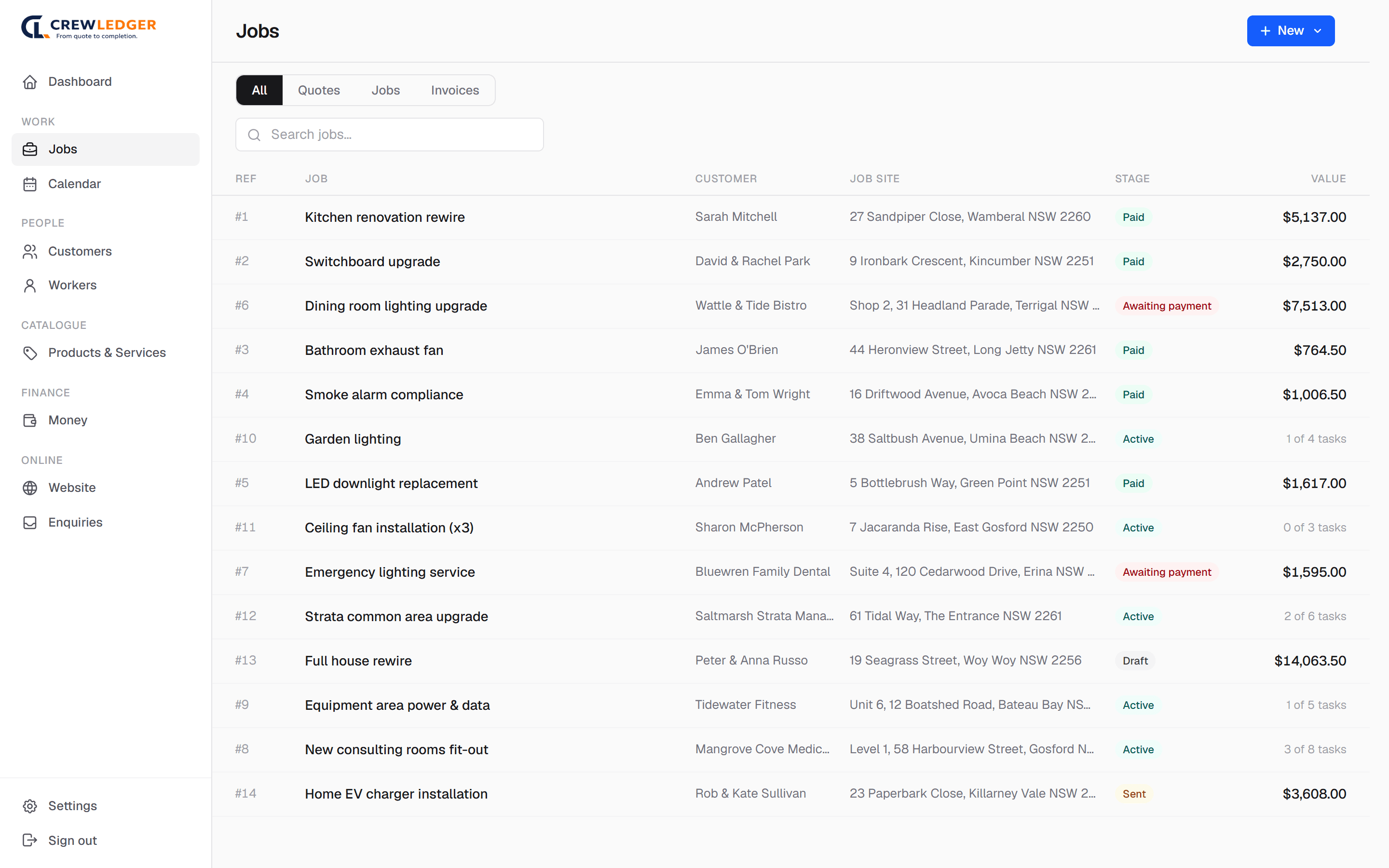
Task: Open Products & Services tag icon
Action: pyautogui.click(x=30, y=353)
